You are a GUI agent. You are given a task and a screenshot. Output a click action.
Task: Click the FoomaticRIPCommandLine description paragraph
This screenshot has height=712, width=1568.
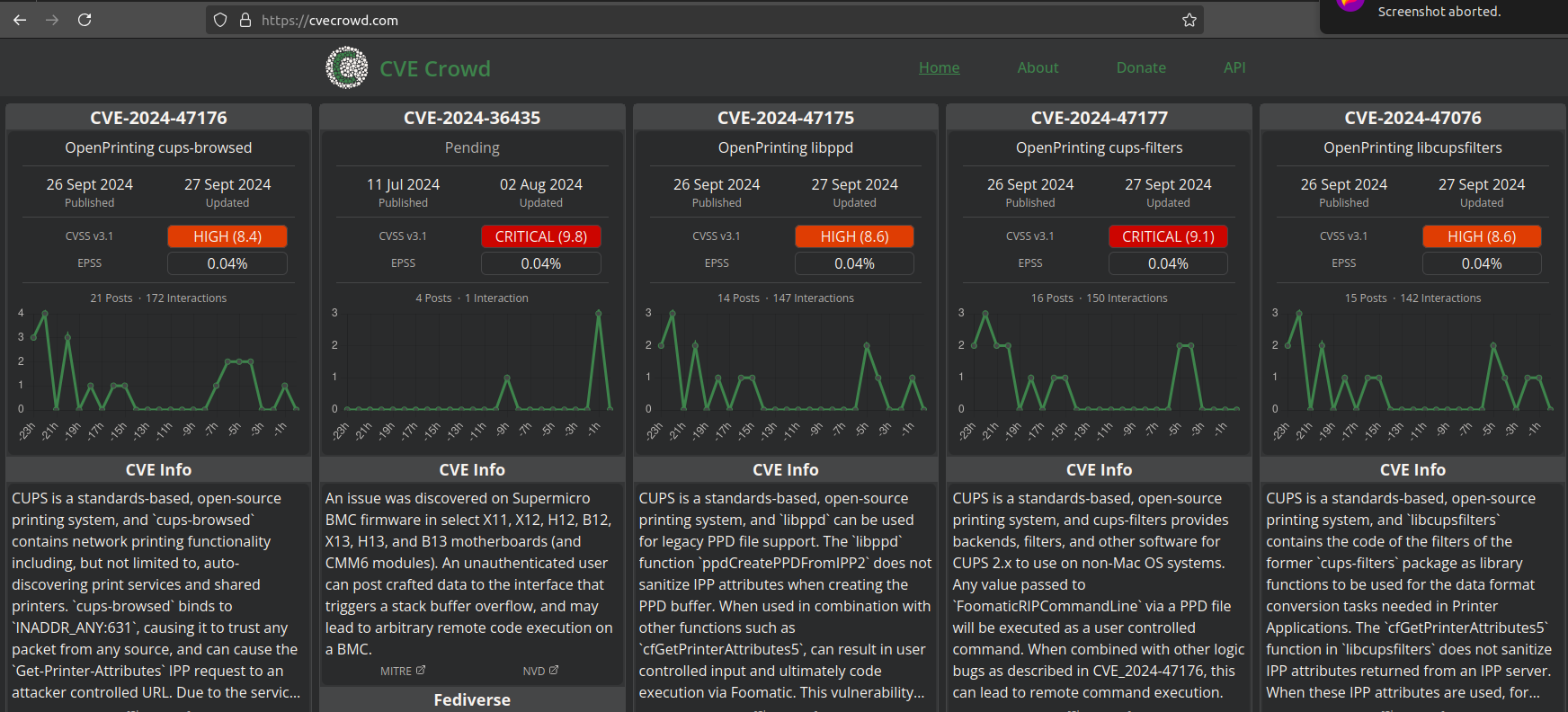[x=1099, y=595]
